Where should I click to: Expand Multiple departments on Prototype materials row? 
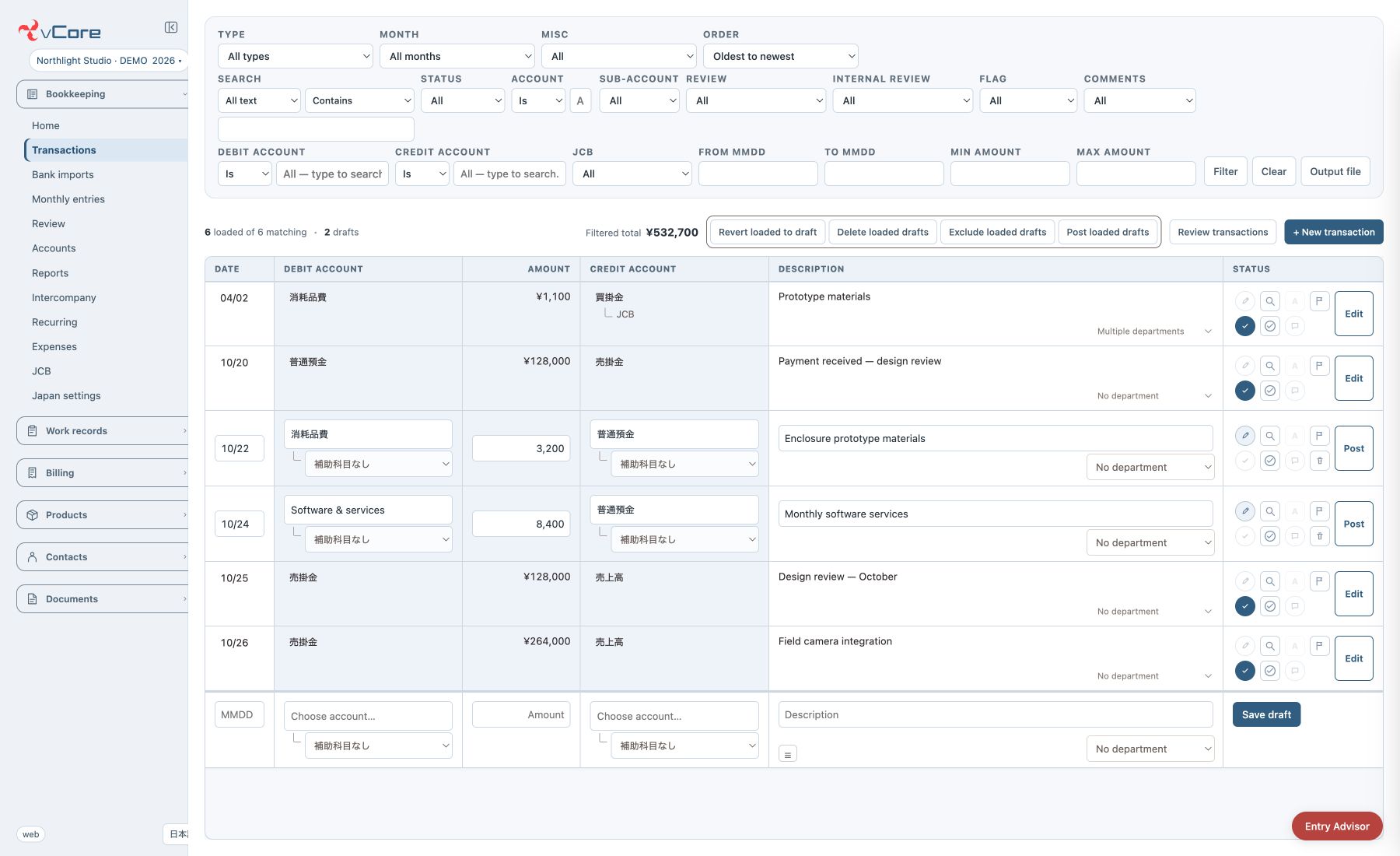point(1153,332)
